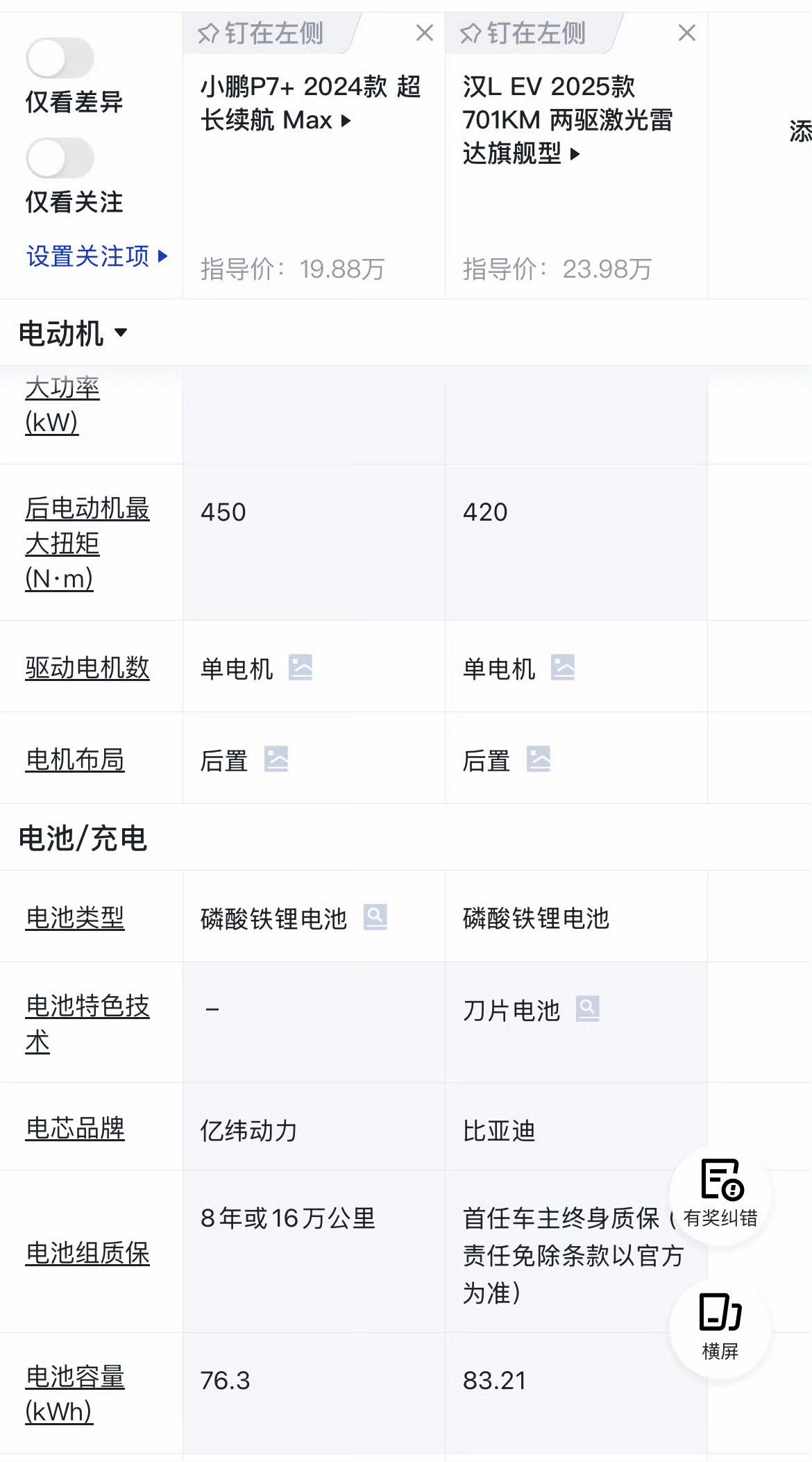Image resolution: width=812 pixels, height=1462 pixels.
Task: Tap the 有奖纠错 floating button
Action: pos(720,1195)
